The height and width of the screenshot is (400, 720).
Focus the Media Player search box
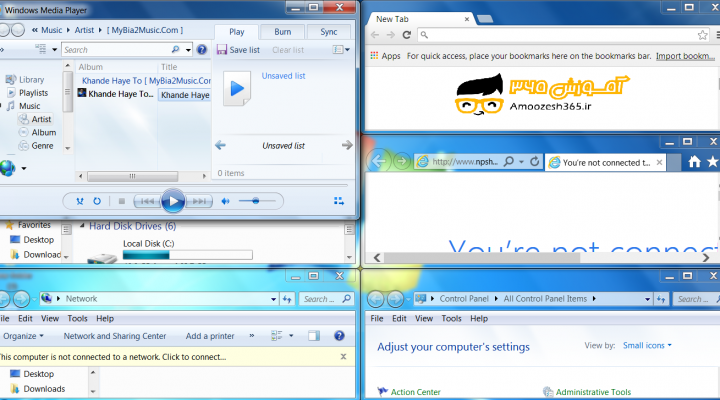[116, 50]
